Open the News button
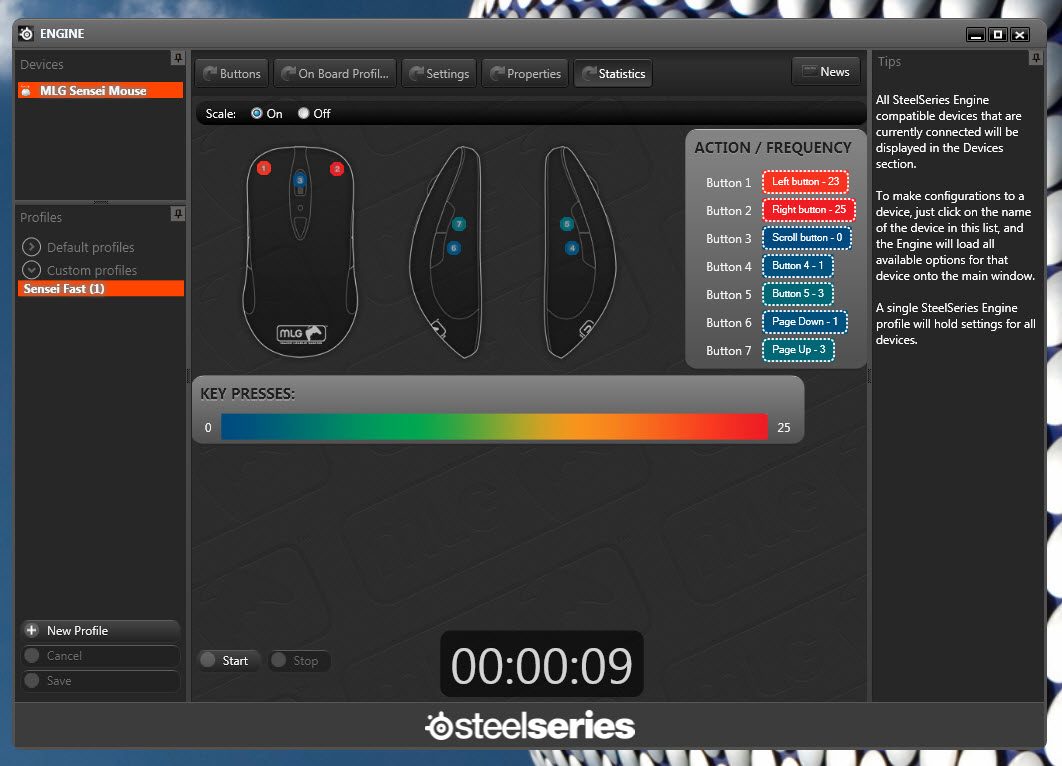This screenshot has width=1062, height=766. click(826, 71)
